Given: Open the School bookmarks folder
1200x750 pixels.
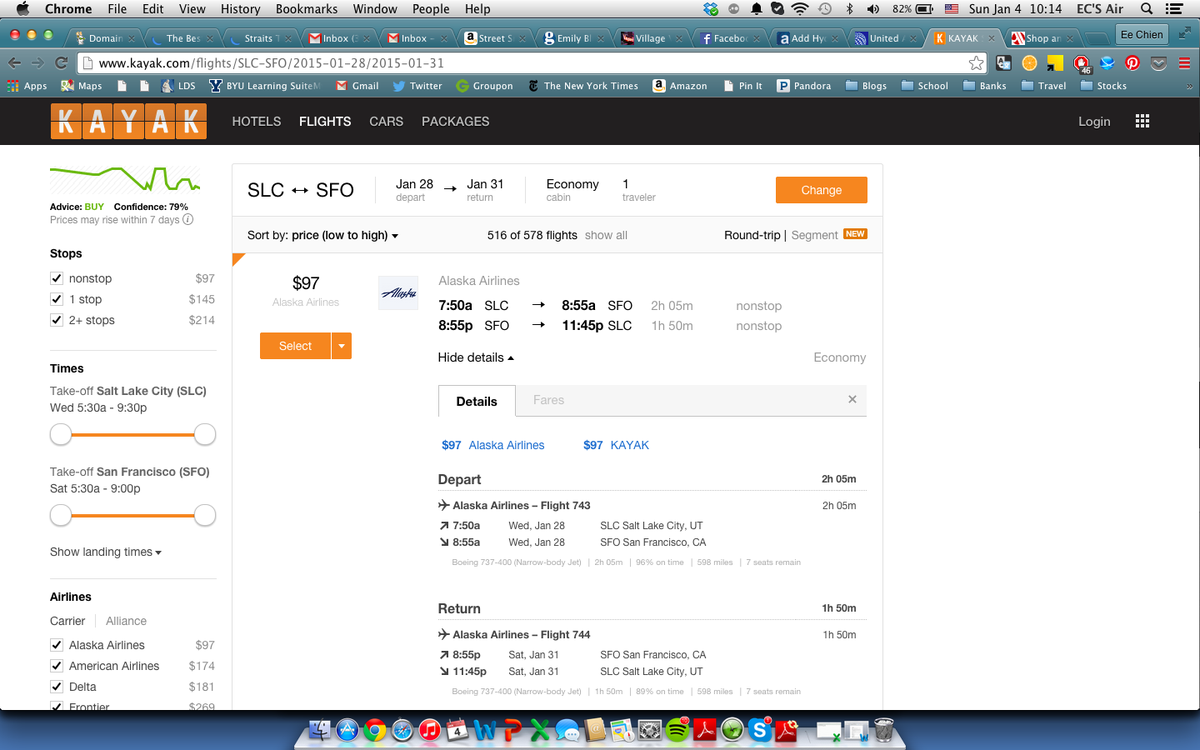Looking at the screenshot, I should pyautogui.click(x=924, y=86).
